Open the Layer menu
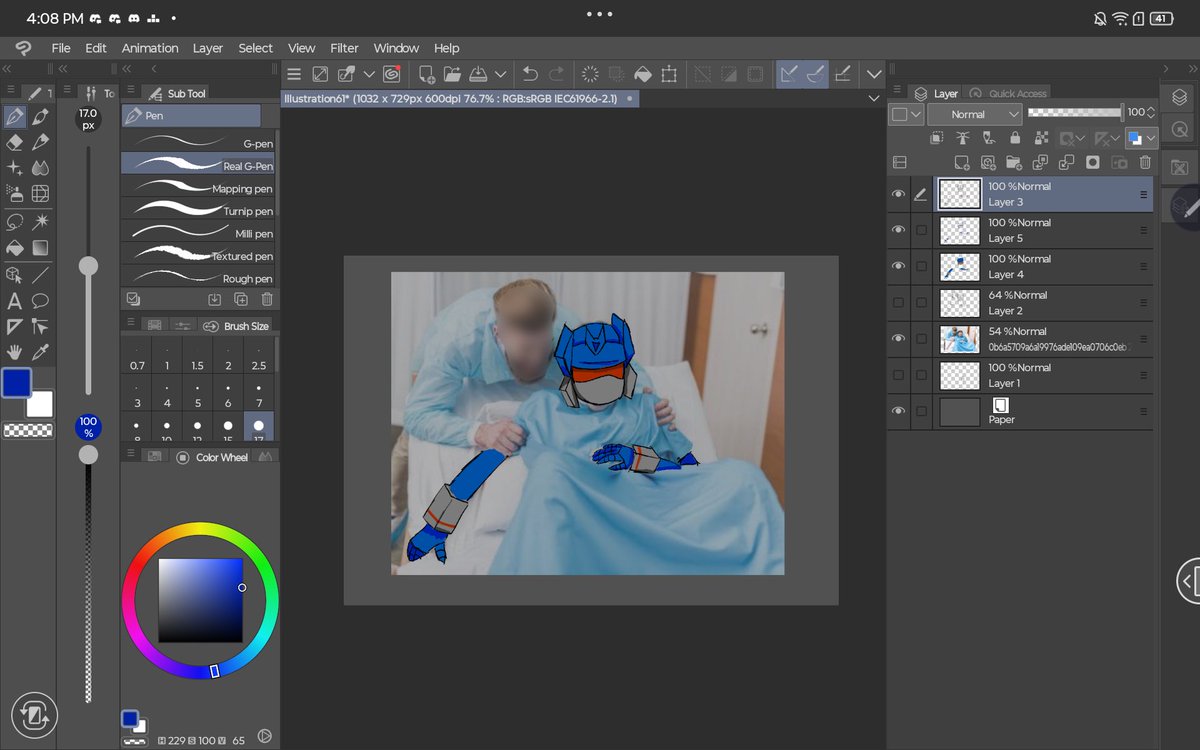Viewport: 1200px width, 750px height. (x=208, y=48)
